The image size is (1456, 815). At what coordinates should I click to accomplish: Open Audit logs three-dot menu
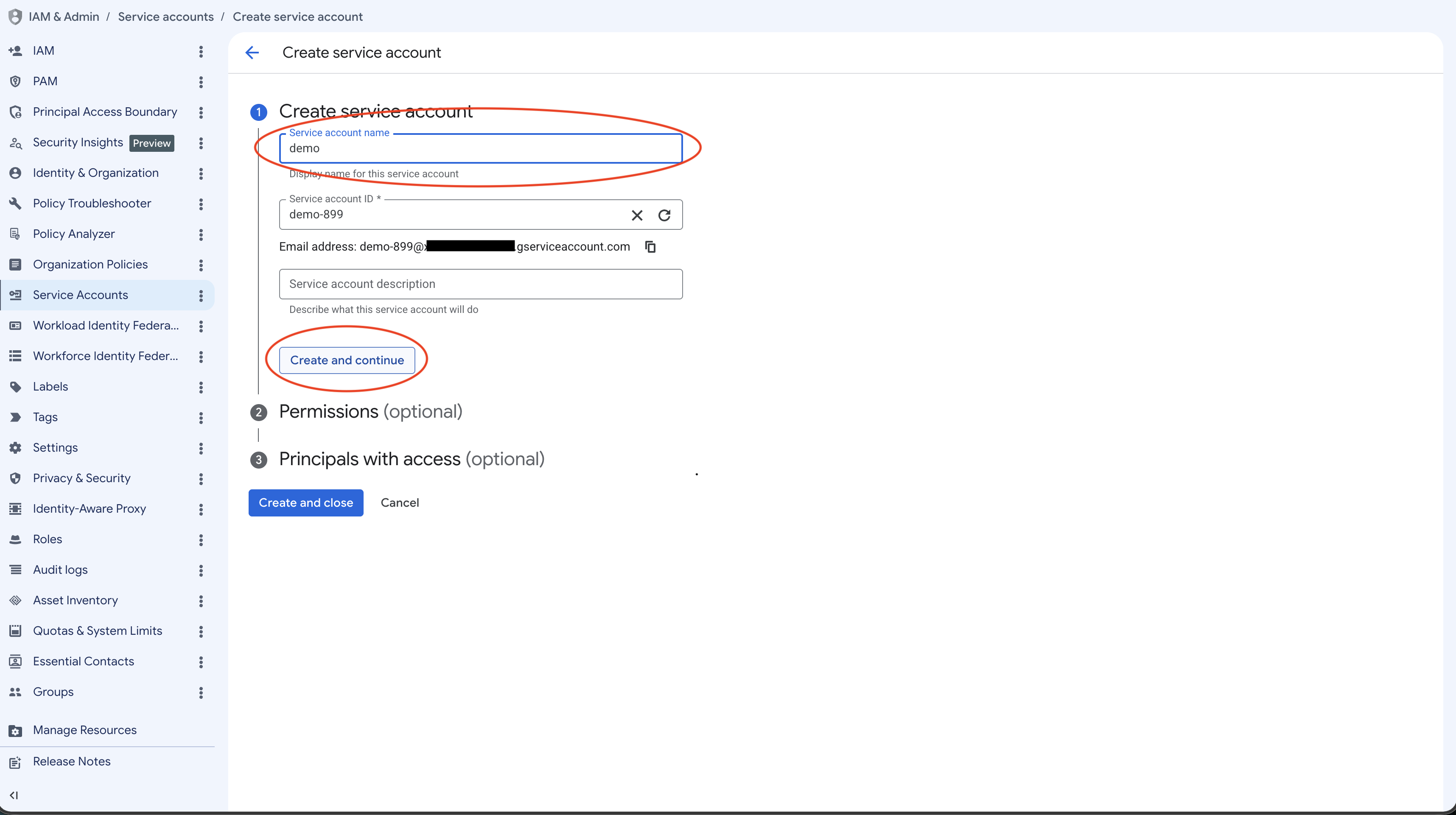click(201, 570)
